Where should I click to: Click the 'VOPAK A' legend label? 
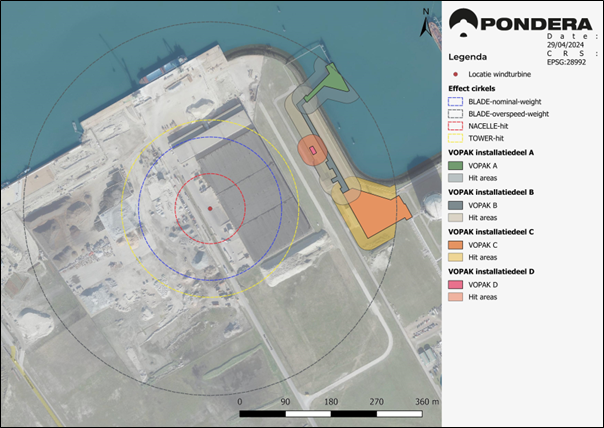click(483, 166)
